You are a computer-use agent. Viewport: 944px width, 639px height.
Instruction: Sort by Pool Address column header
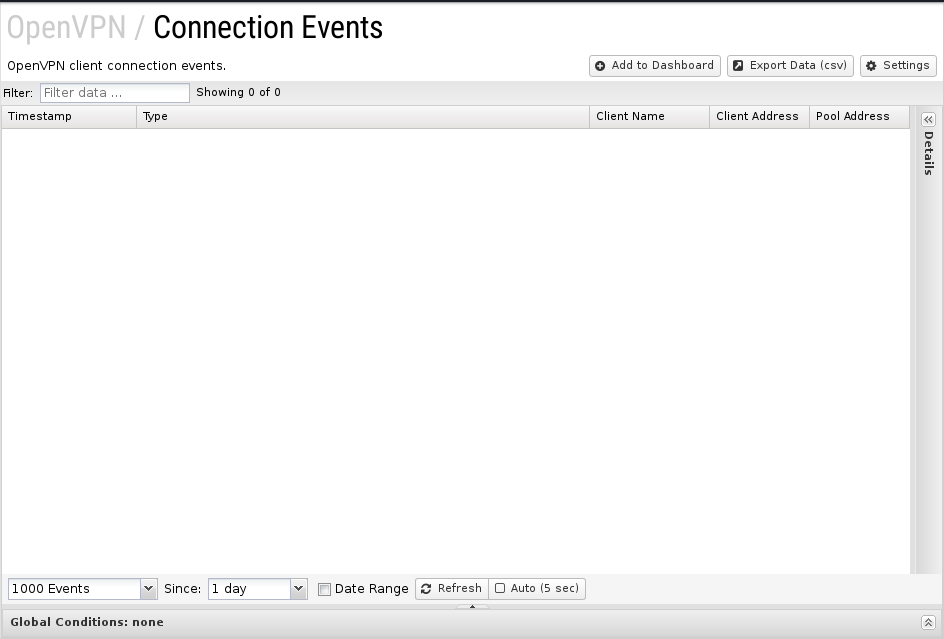point(859,117)
